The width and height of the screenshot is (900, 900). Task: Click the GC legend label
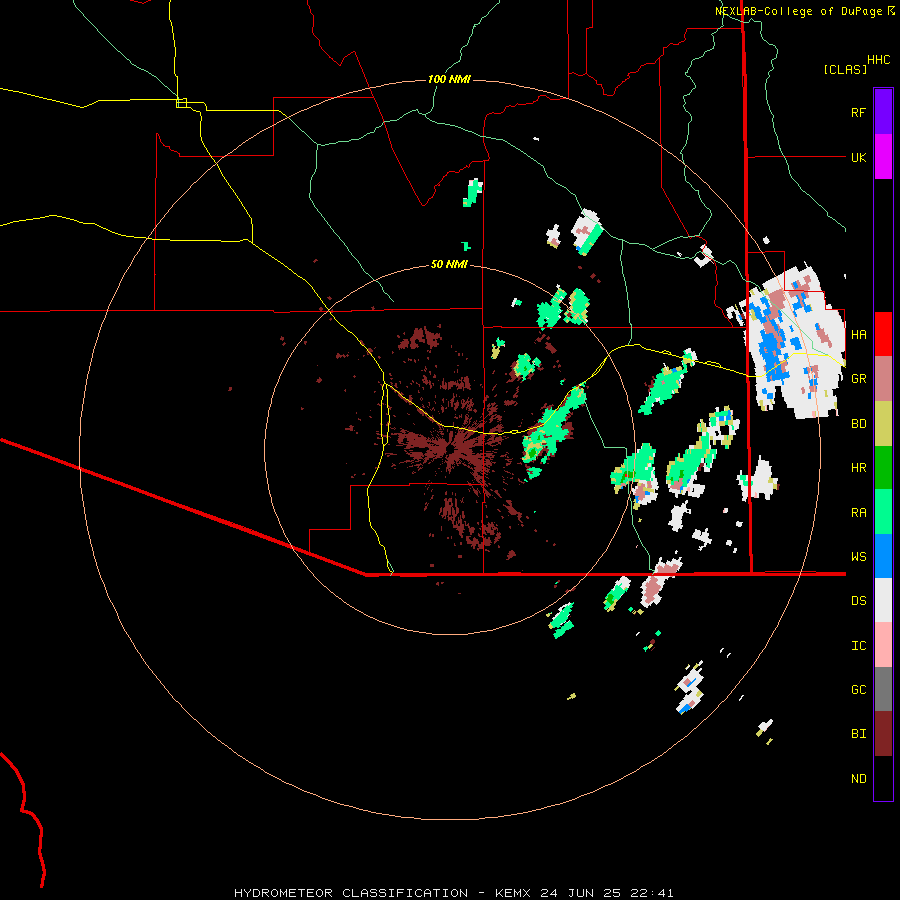tap(858, 689)
